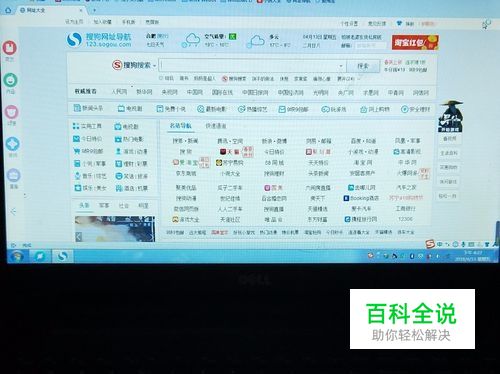Screen dimensions: 500x374
Task: Open a new browser tab with the plus button
Action: (94, 10)
